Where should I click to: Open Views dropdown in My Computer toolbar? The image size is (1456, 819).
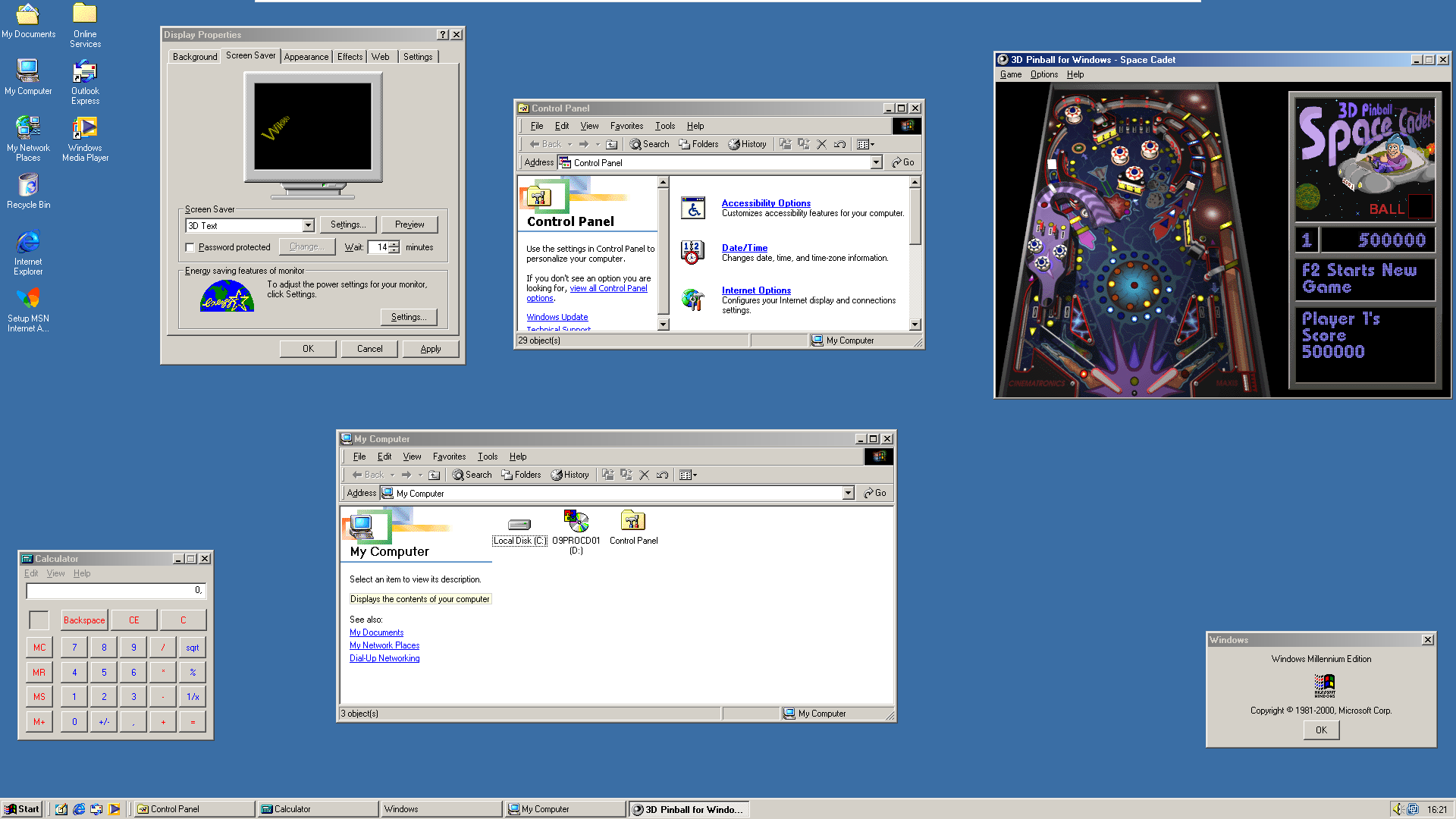click(688, 475)
